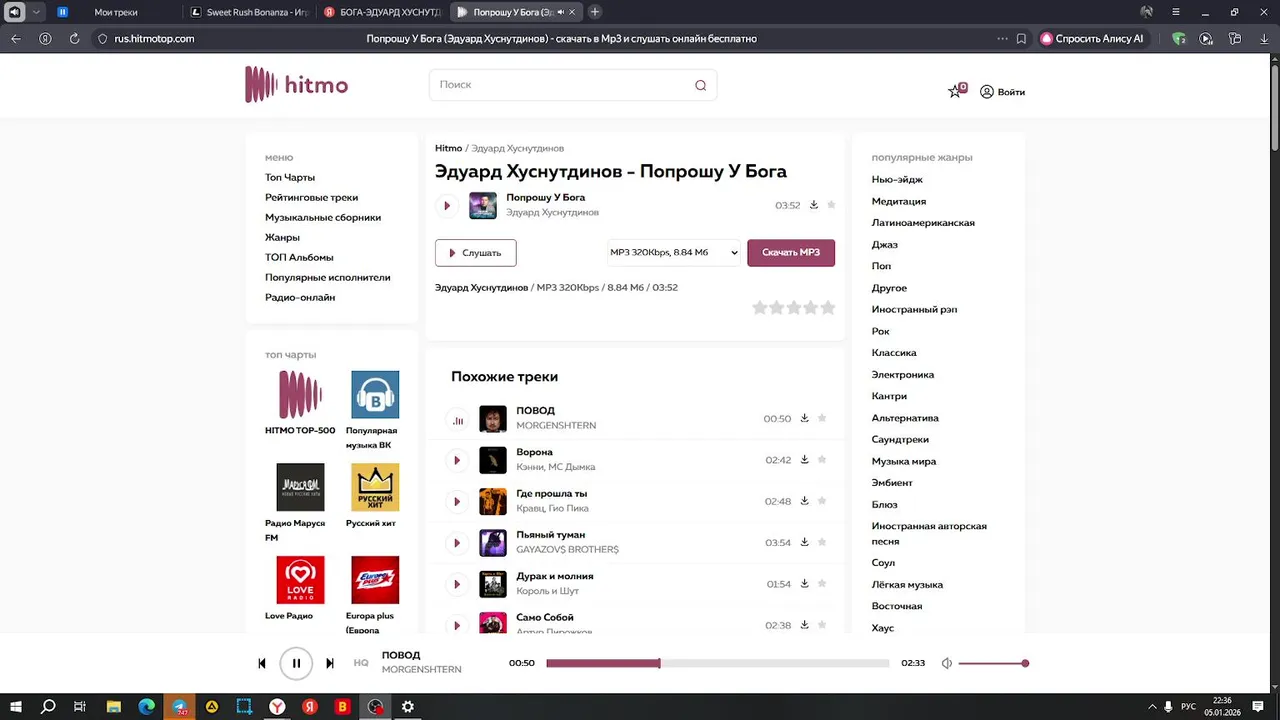The width and height of the screenshot is (1280, 720).
Task: Open Музыкальные сборники menu item
Action: [x=323, y=217]
